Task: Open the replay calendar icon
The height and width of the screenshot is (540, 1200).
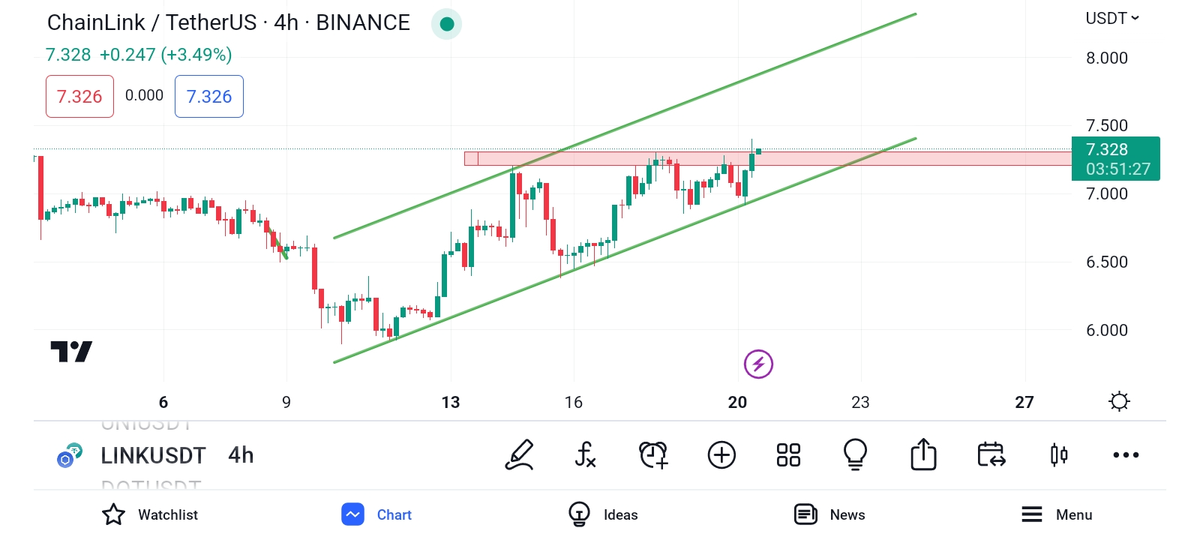Action: point(991,455)
